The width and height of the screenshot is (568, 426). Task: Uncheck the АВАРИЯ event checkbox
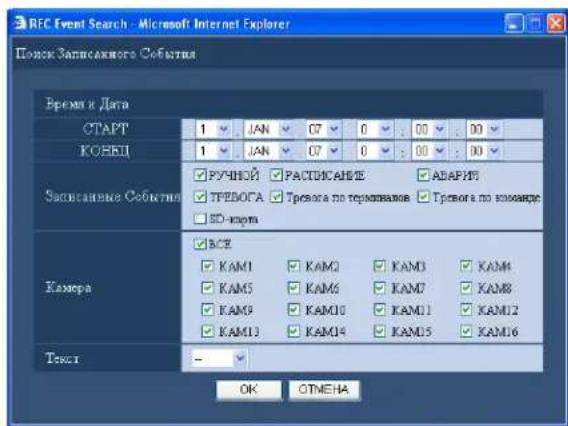[423, 175]
